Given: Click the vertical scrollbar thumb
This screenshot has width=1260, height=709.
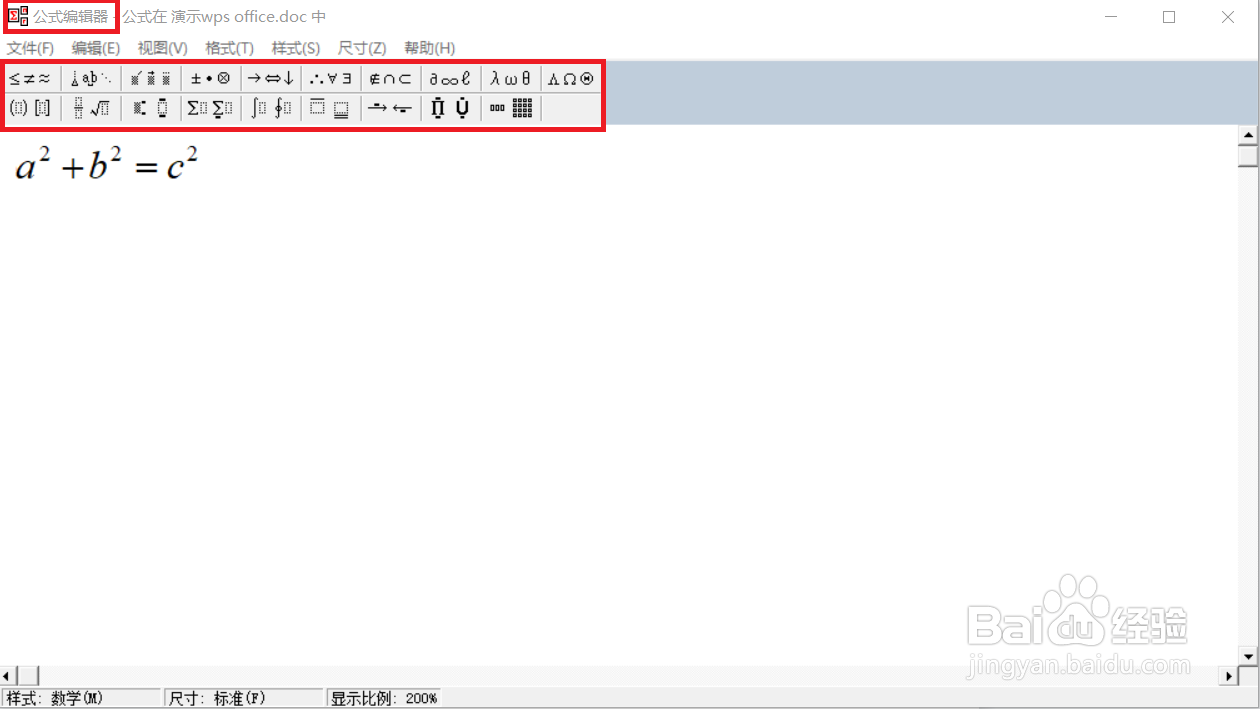Looking at the screenshot, I should click(1248, 156).
